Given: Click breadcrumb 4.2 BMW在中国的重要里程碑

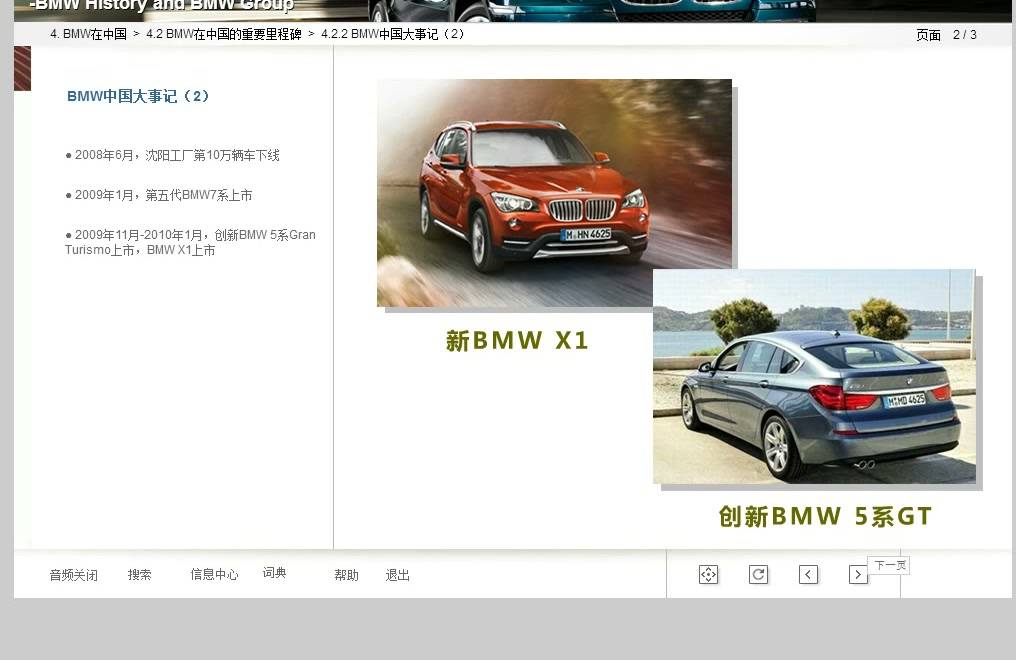Looking at the screenshot, I should click(x=224, y=34).
